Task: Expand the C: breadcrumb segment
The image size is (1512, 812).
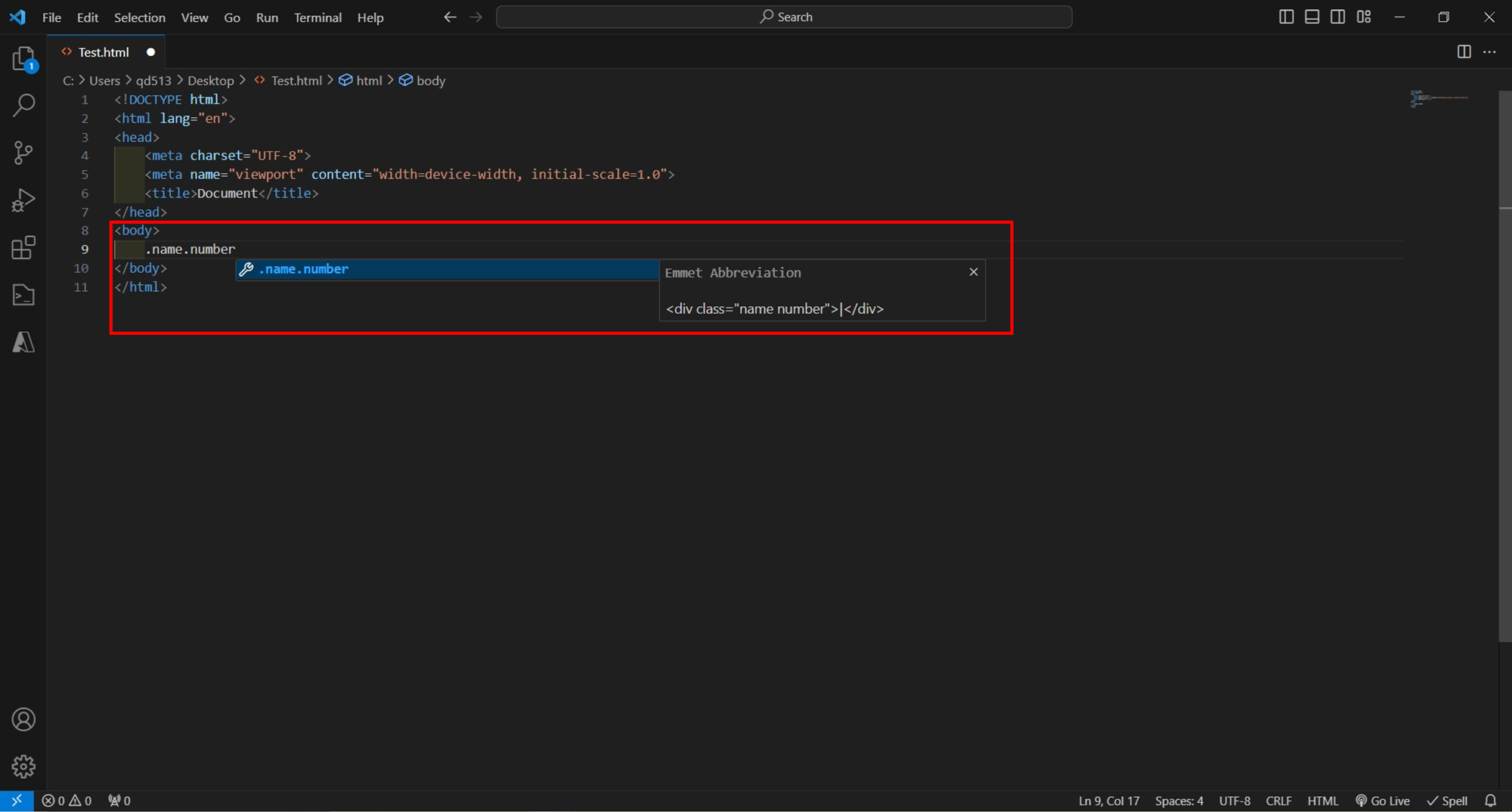Action: [x=68, y=80]
